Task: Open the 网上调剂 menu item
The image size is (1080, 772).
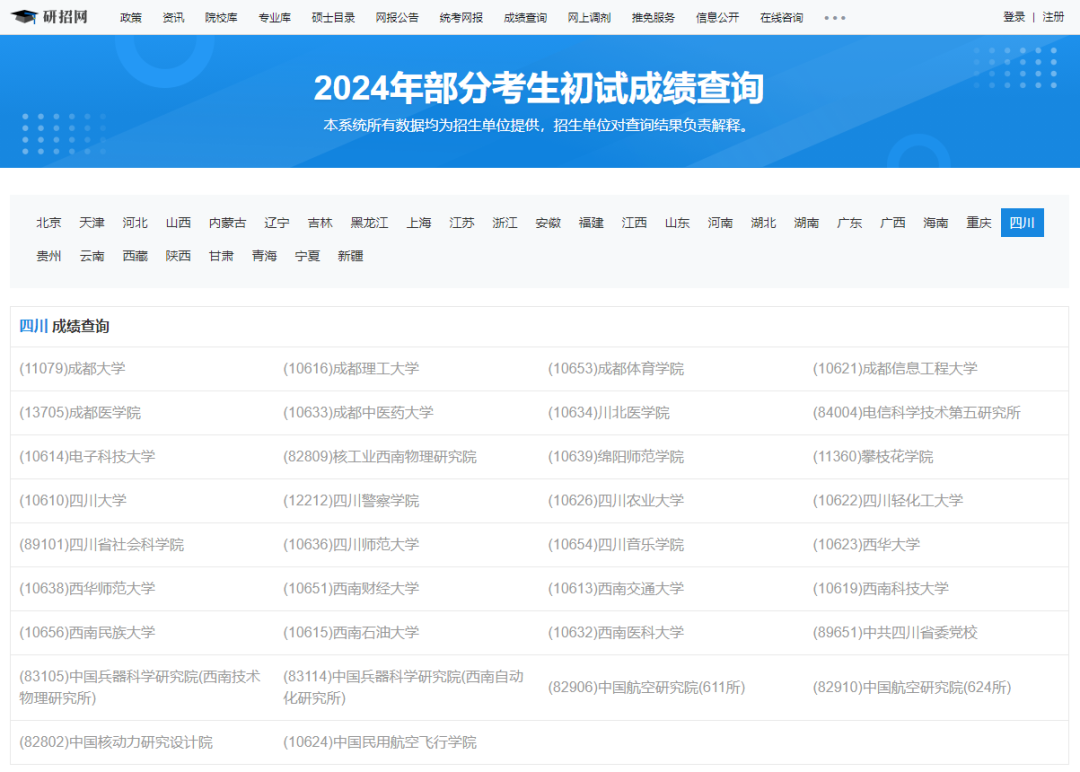Action: coord(588,17)
